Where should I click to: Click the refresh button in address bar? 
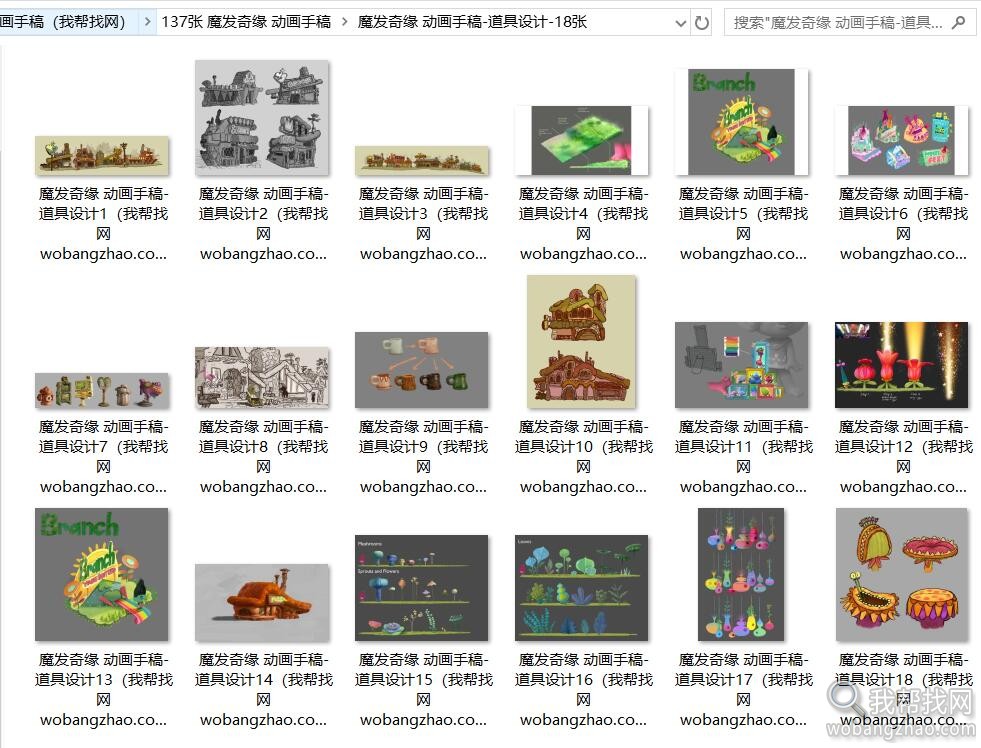[702, 23]
